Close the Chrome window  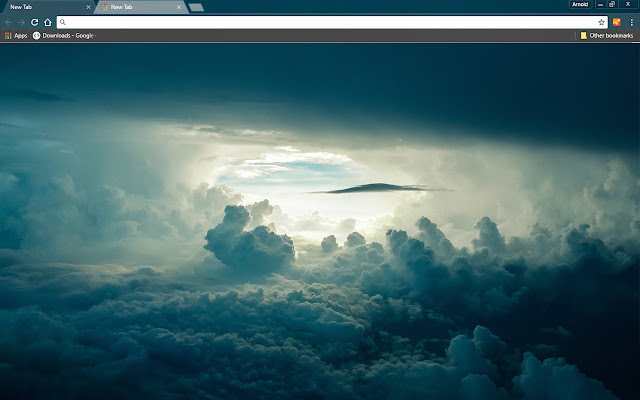(x=628, y=4)
